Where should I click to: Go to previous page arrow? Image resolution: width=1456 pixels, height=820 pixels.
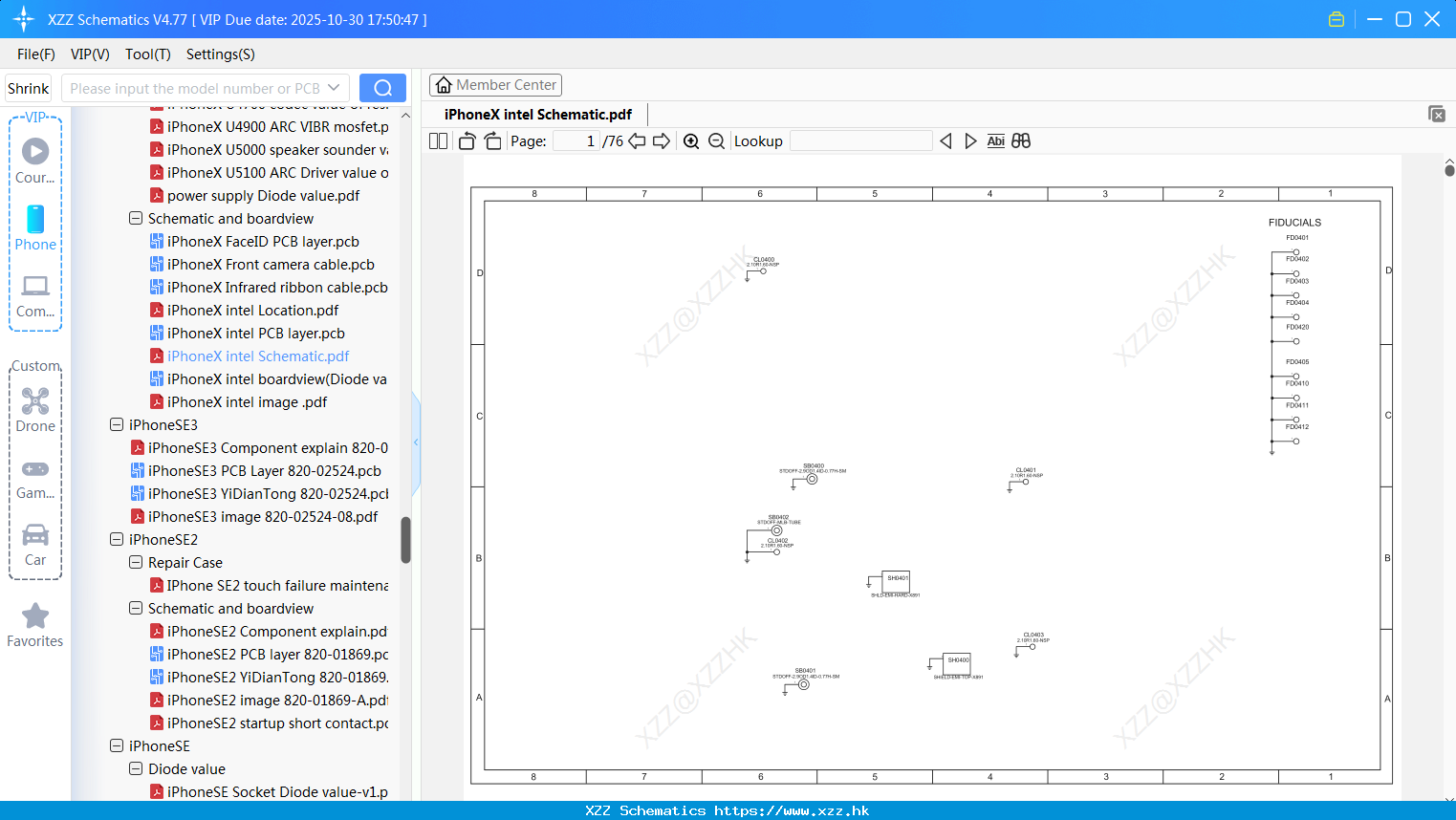click(637, 141)
